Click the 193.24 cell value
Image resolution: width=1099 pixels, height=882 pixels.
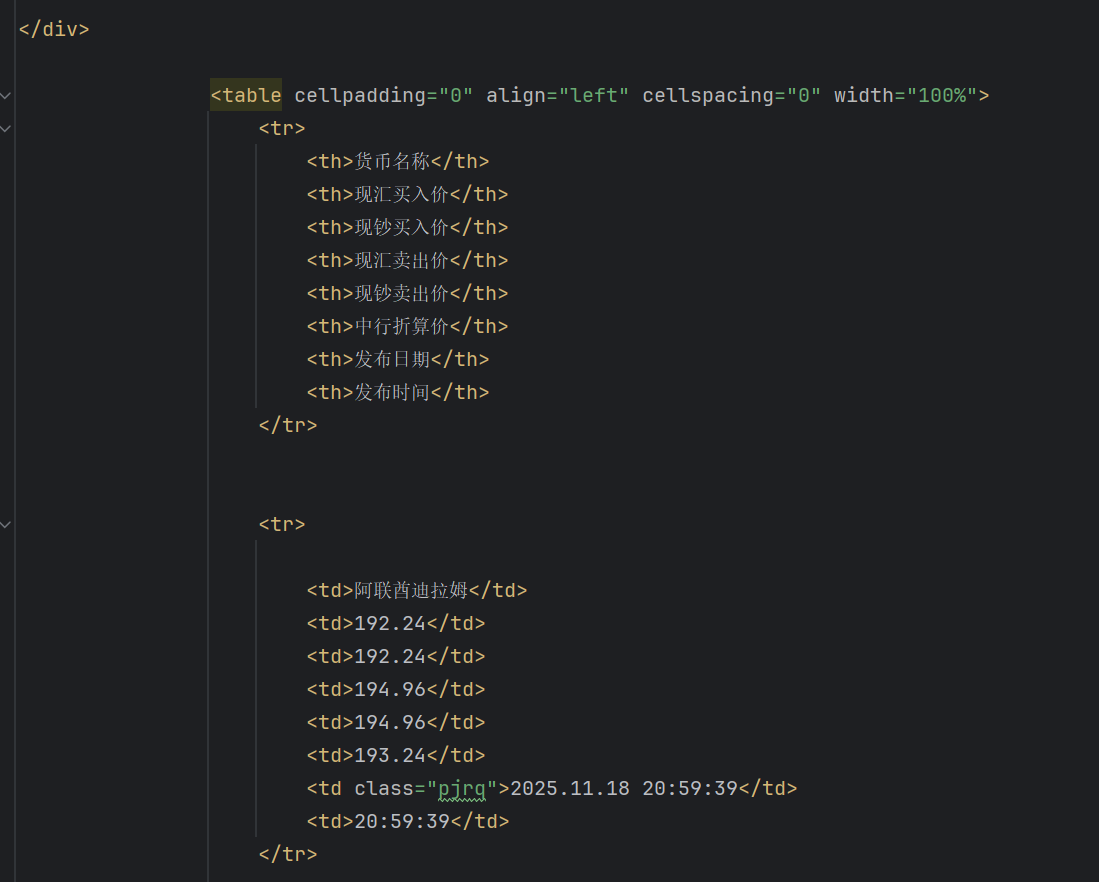(x=390, y=756)
